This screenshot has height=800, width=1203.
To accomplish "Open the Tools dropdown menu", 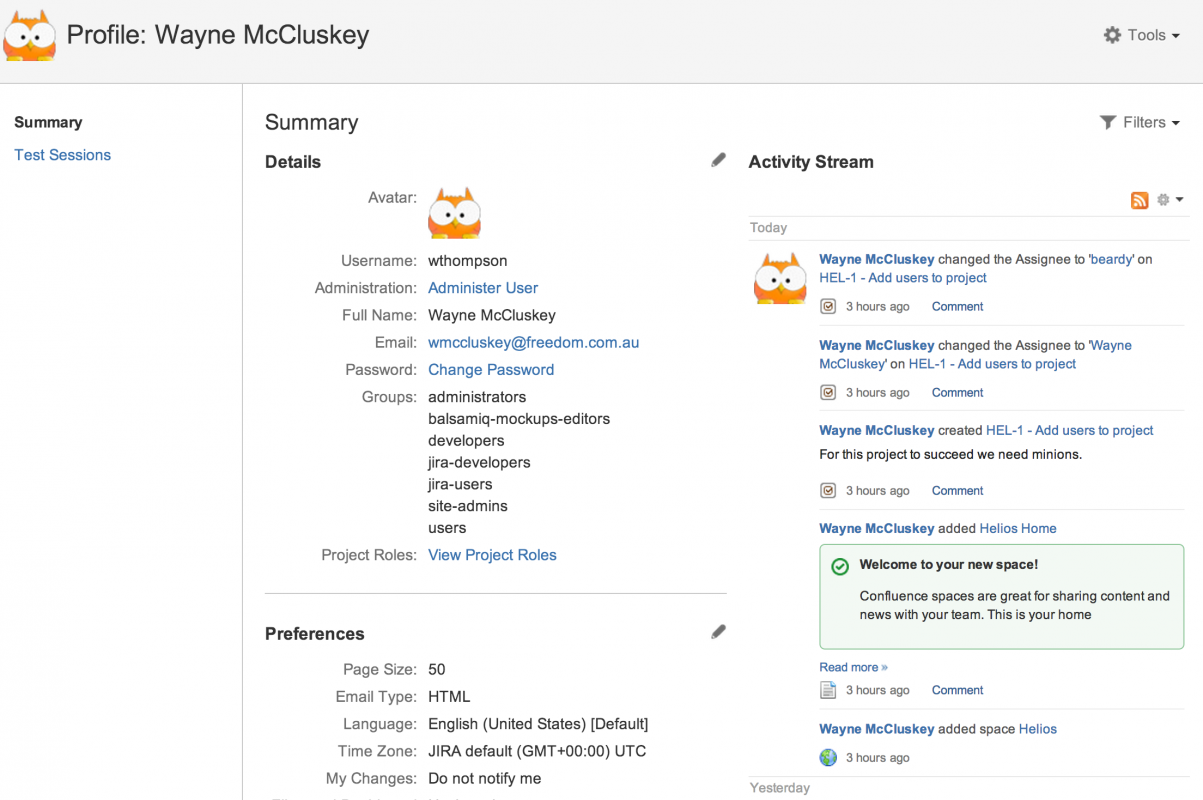I will [1141, 35].
